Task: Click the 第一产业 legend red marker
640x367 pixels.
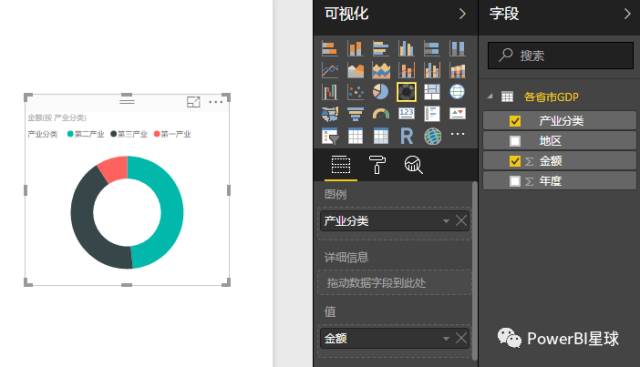Action: 157,134
